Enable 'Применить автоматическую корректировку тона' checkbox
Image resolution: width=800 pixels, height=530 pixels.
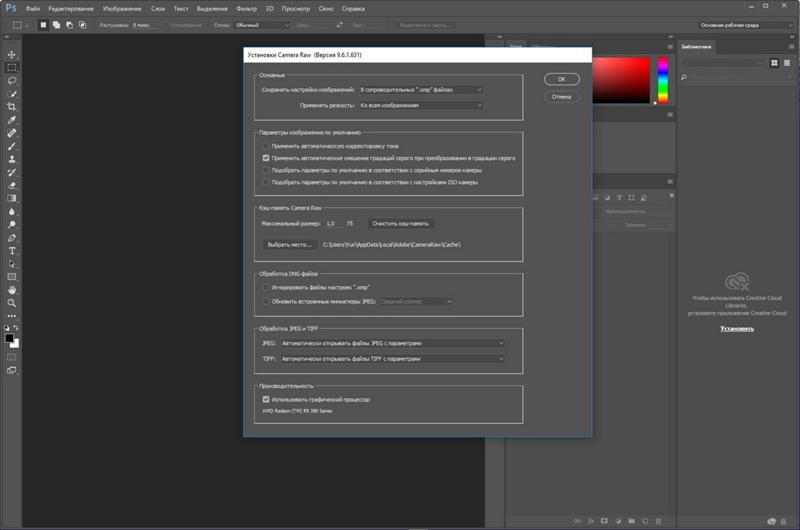[x=266, y=146]
